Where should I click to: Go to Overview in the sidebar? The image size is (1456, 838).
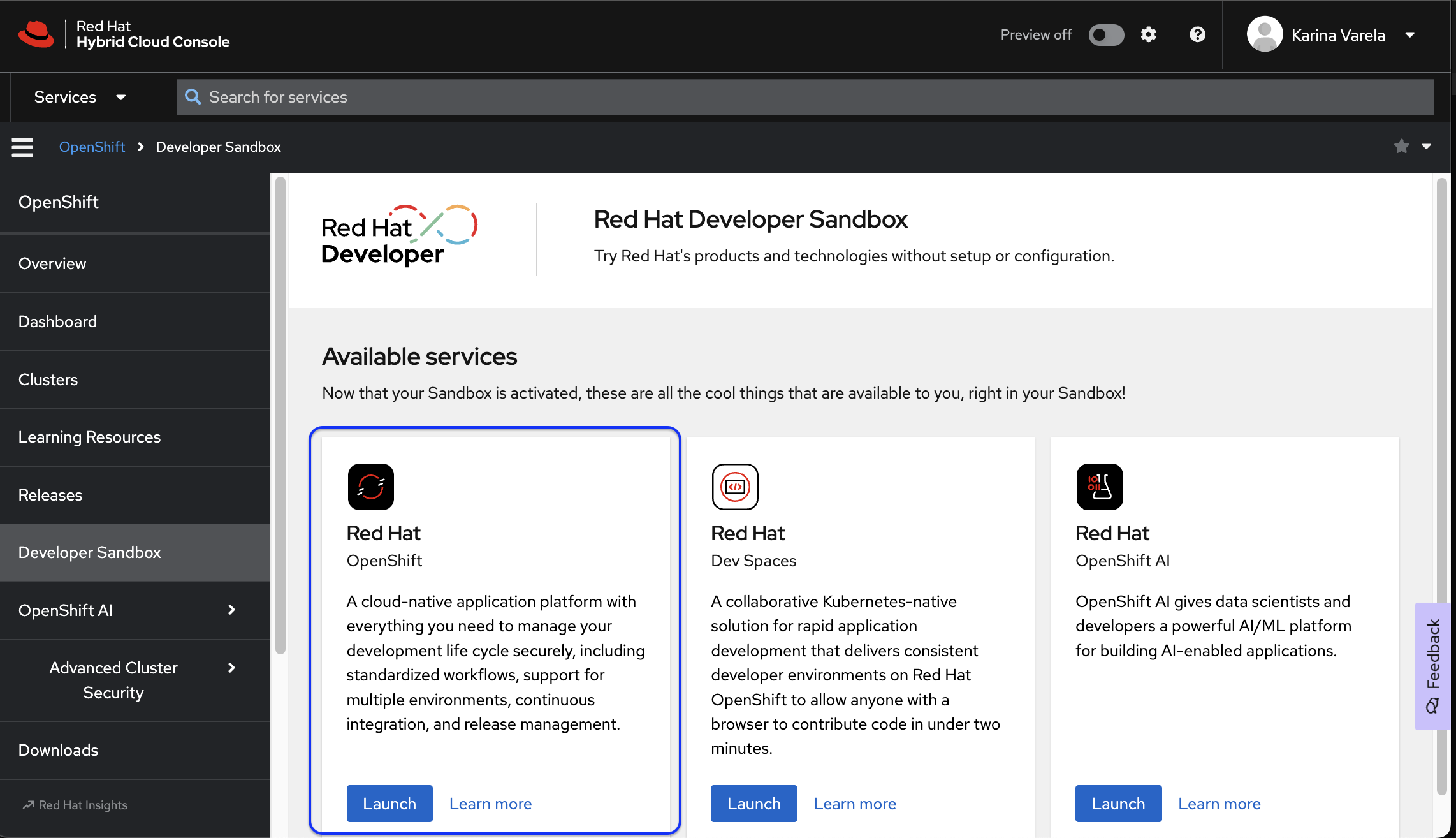[135, 264]
